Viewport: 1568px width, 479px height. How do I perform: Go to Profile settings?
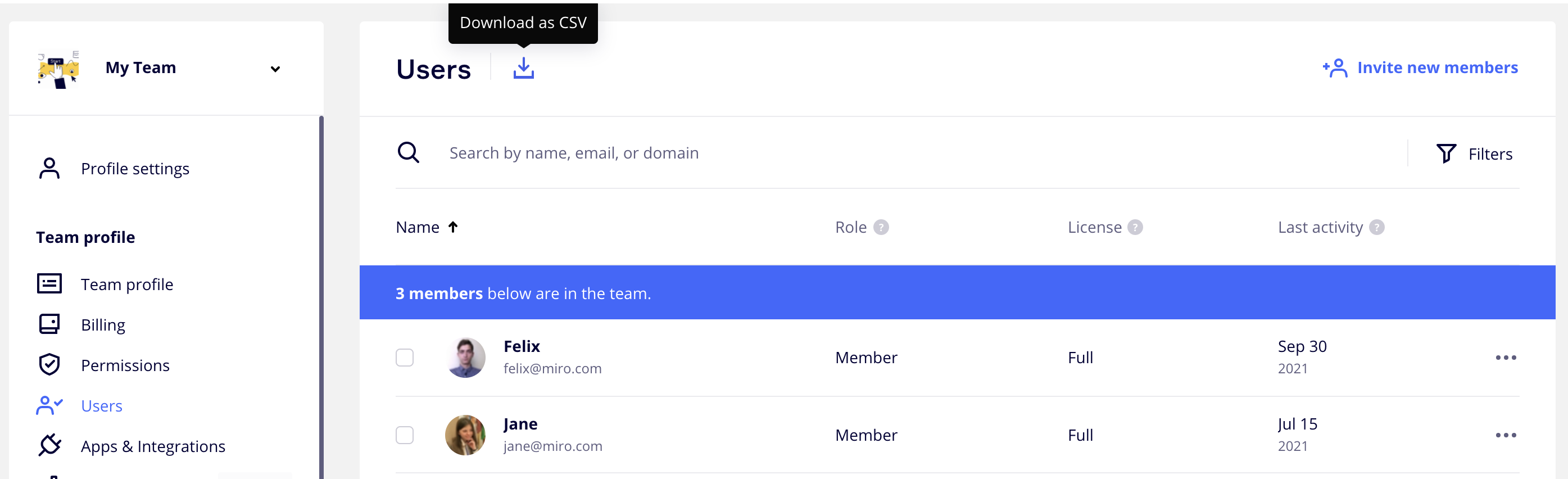click(134, 169)
